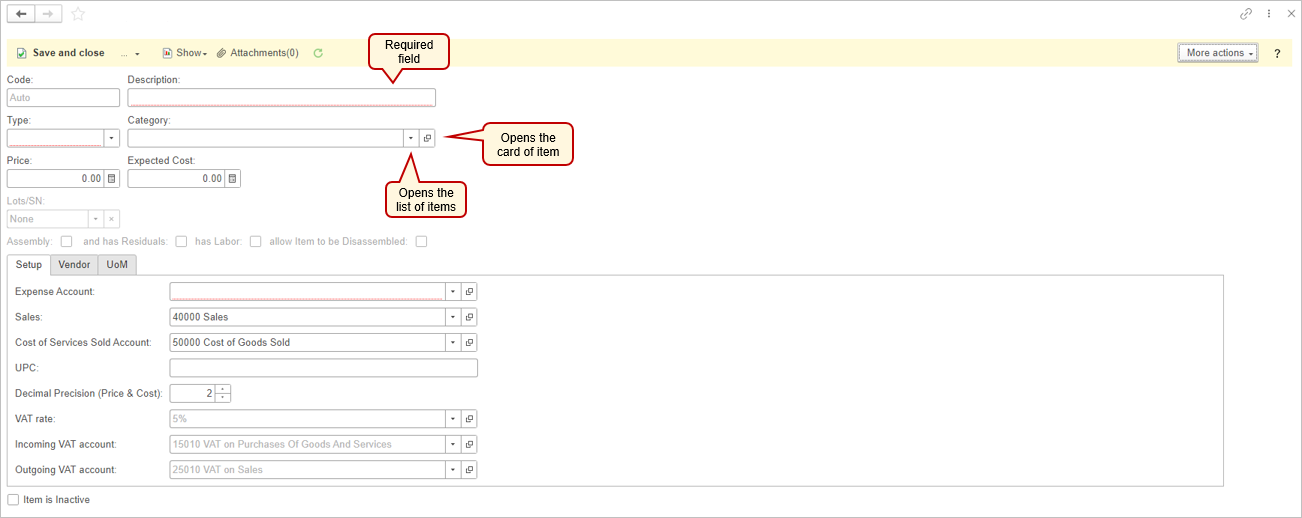Viewport: 1302px width, 518px height.
Task: Increase Decimal Precision with up arrow
Action: click(223, 389)
